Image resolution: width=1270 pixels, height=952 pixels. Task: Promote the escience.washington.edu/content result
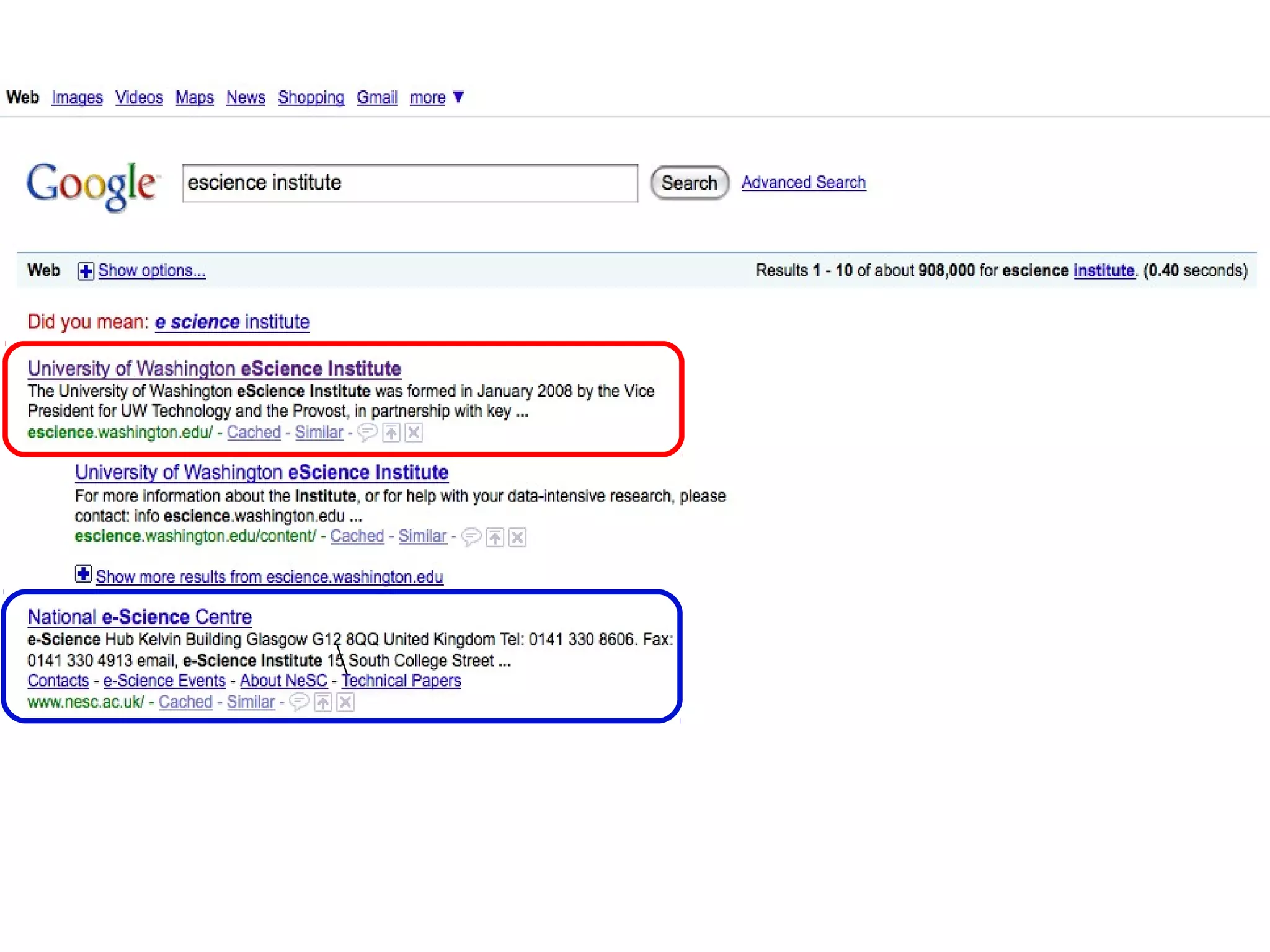point(494,537)
